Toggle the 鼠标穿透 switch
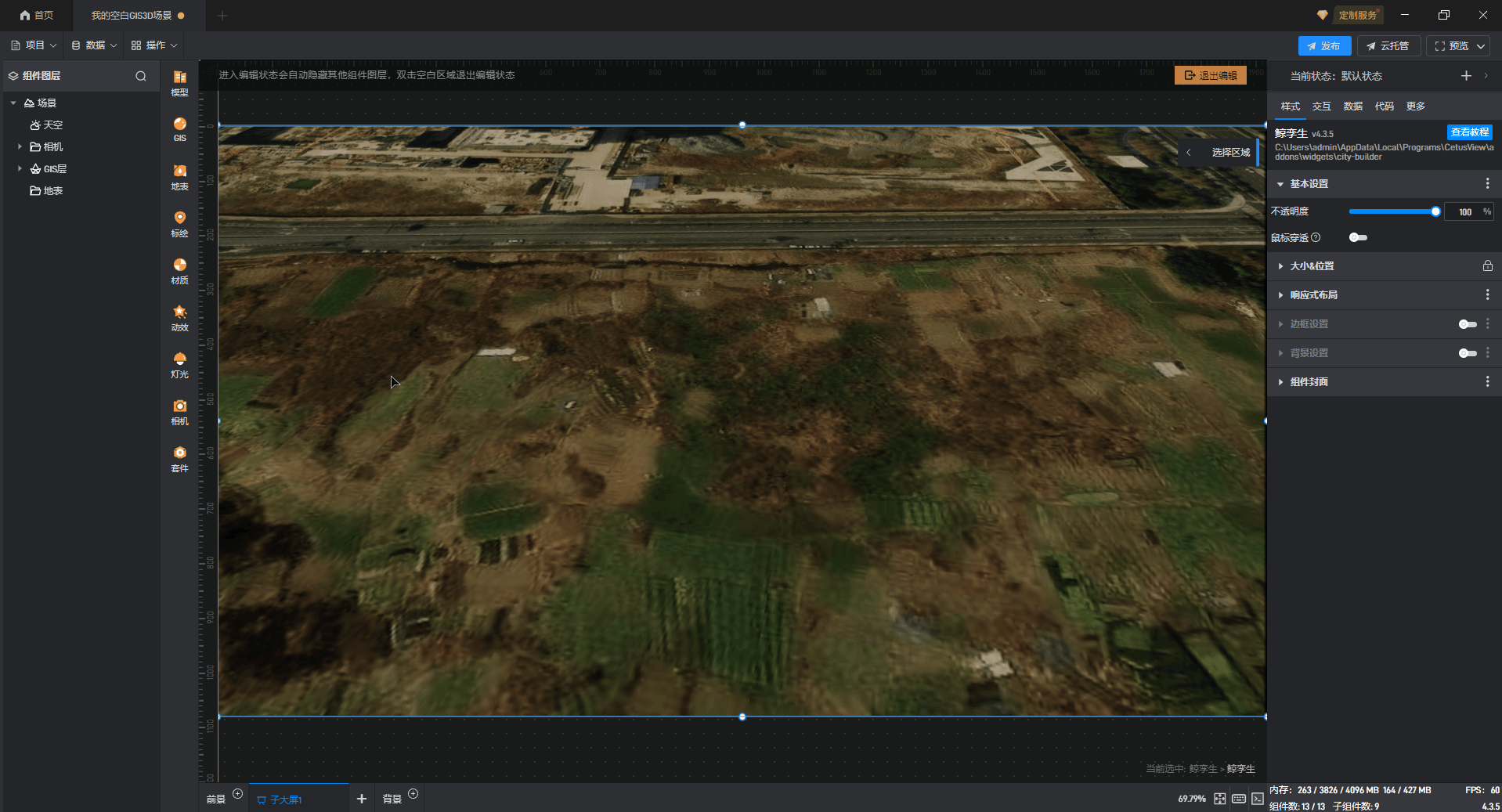This screenshot has height=812, width=1502. coord(1358,237)
